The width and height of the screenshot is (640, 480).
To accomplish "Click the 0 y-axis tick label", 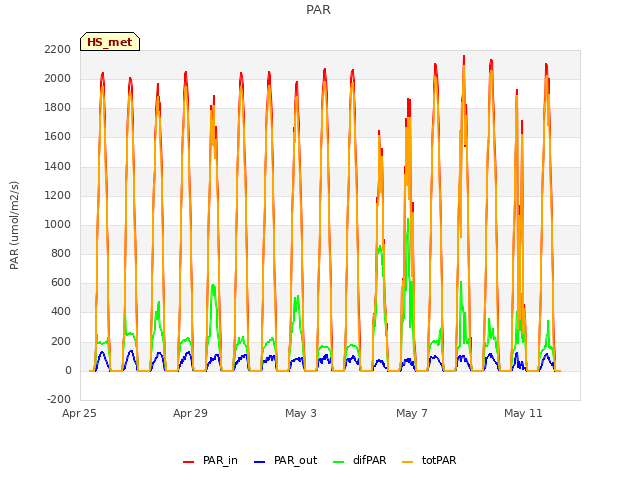I will point(68,370).
